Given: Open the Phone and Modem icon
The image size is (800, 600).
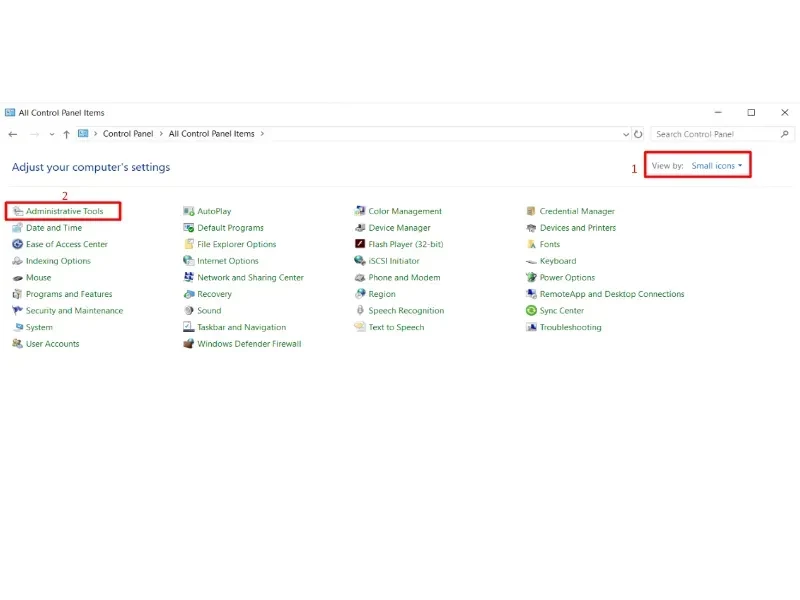Looking at the screenshot, I should coord(360,278).
